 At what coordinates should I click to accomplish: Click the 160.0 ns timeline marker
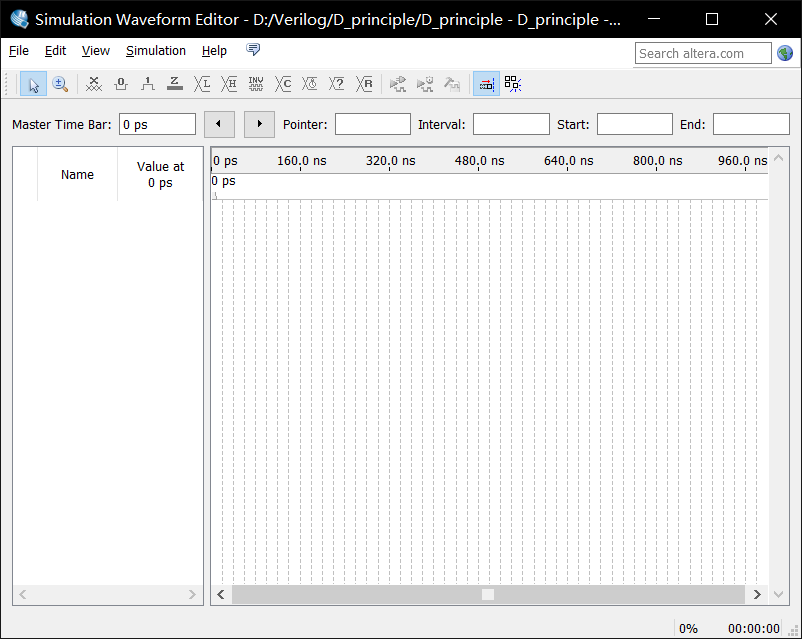pos(301,161)
